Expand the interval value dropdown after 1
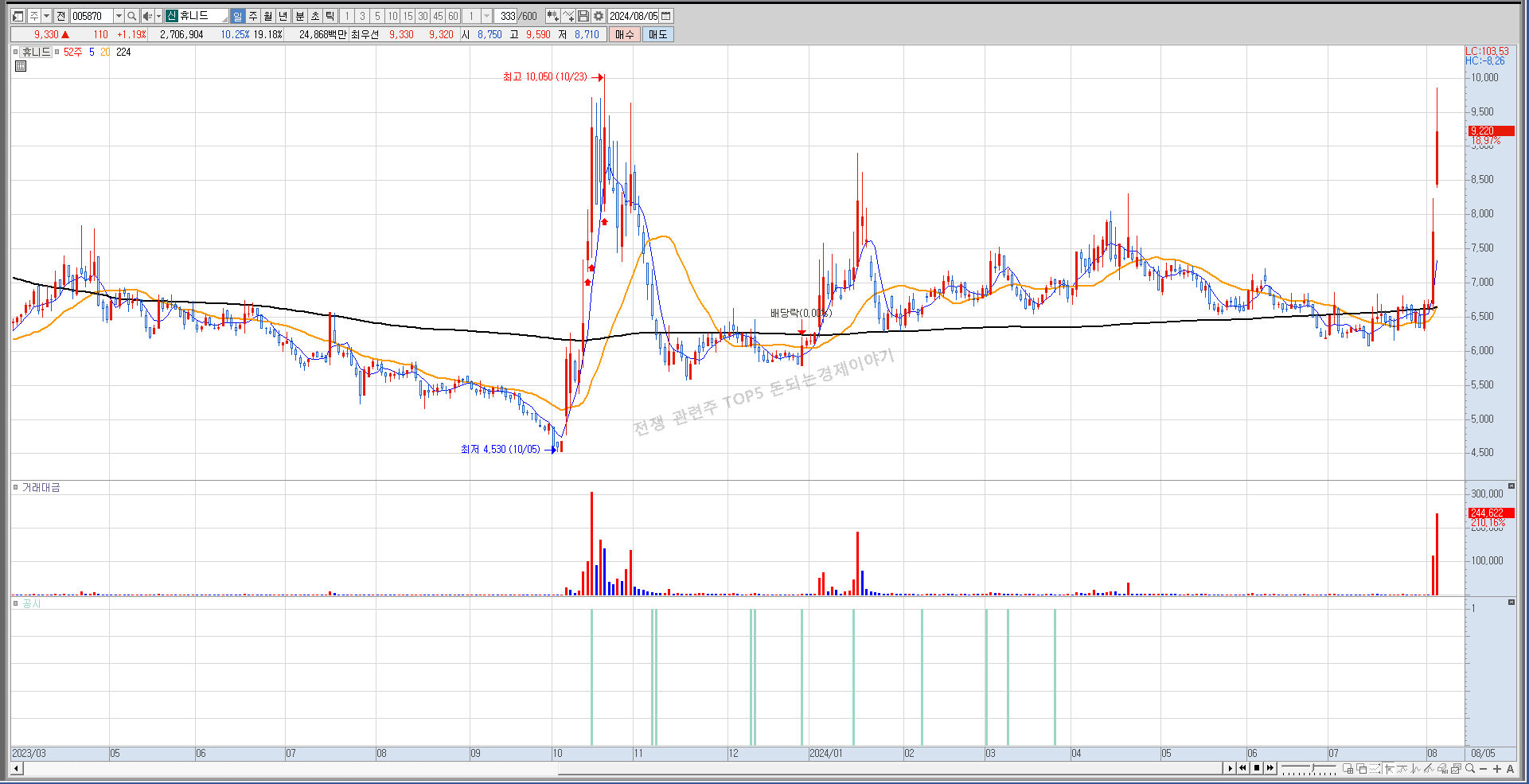The height and width of the screenshot is (784, 1529). [486, 16]
